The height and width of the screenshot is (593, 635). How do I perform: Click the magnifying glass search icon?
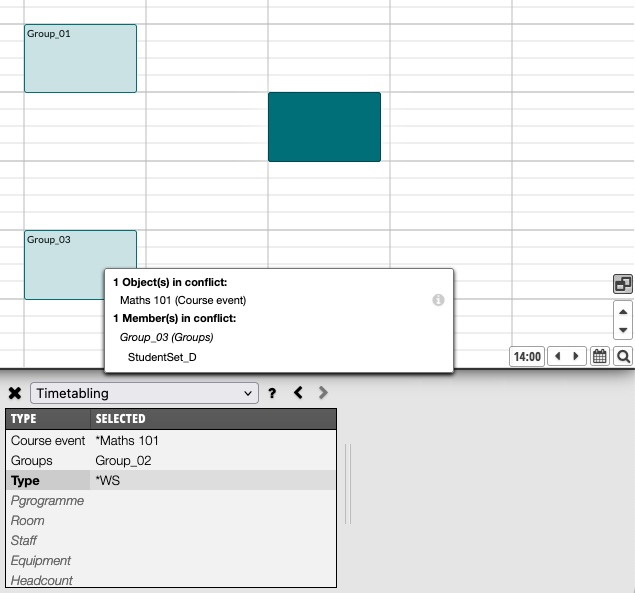click(623, 357)
